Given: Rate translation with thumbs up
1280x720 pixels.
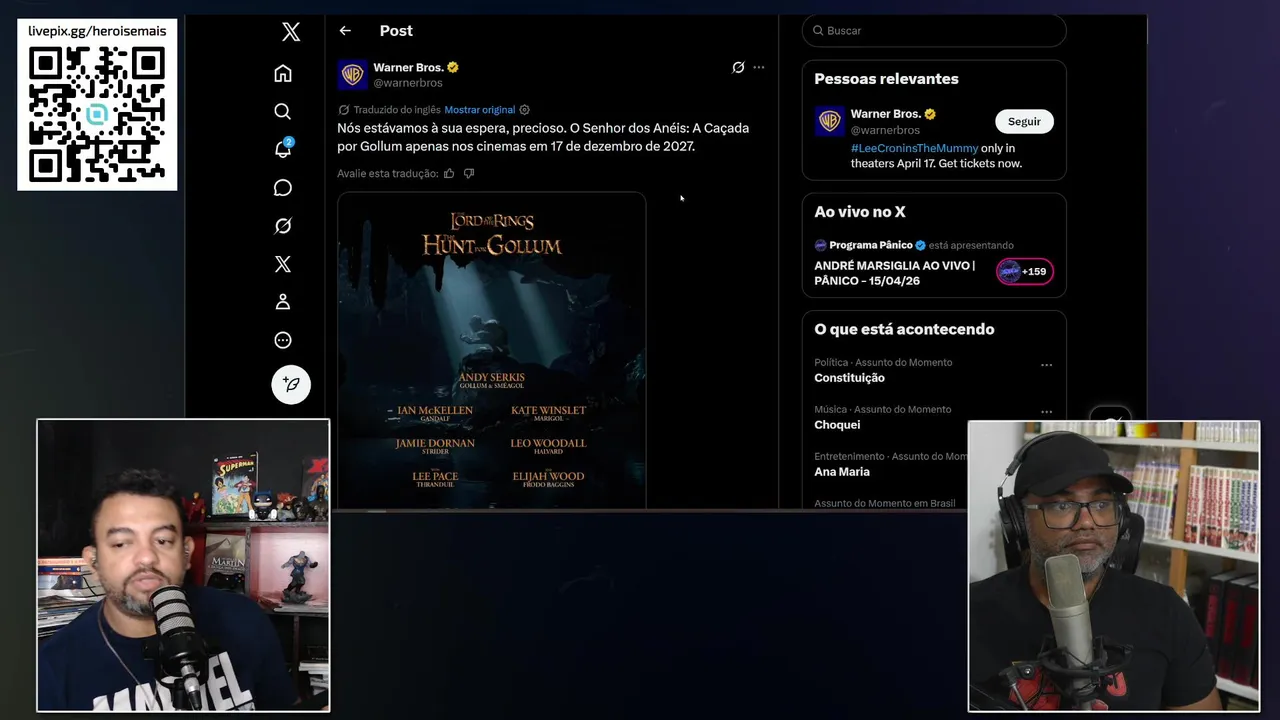Looking at the screenshot, I should click(x=449, y=174).
